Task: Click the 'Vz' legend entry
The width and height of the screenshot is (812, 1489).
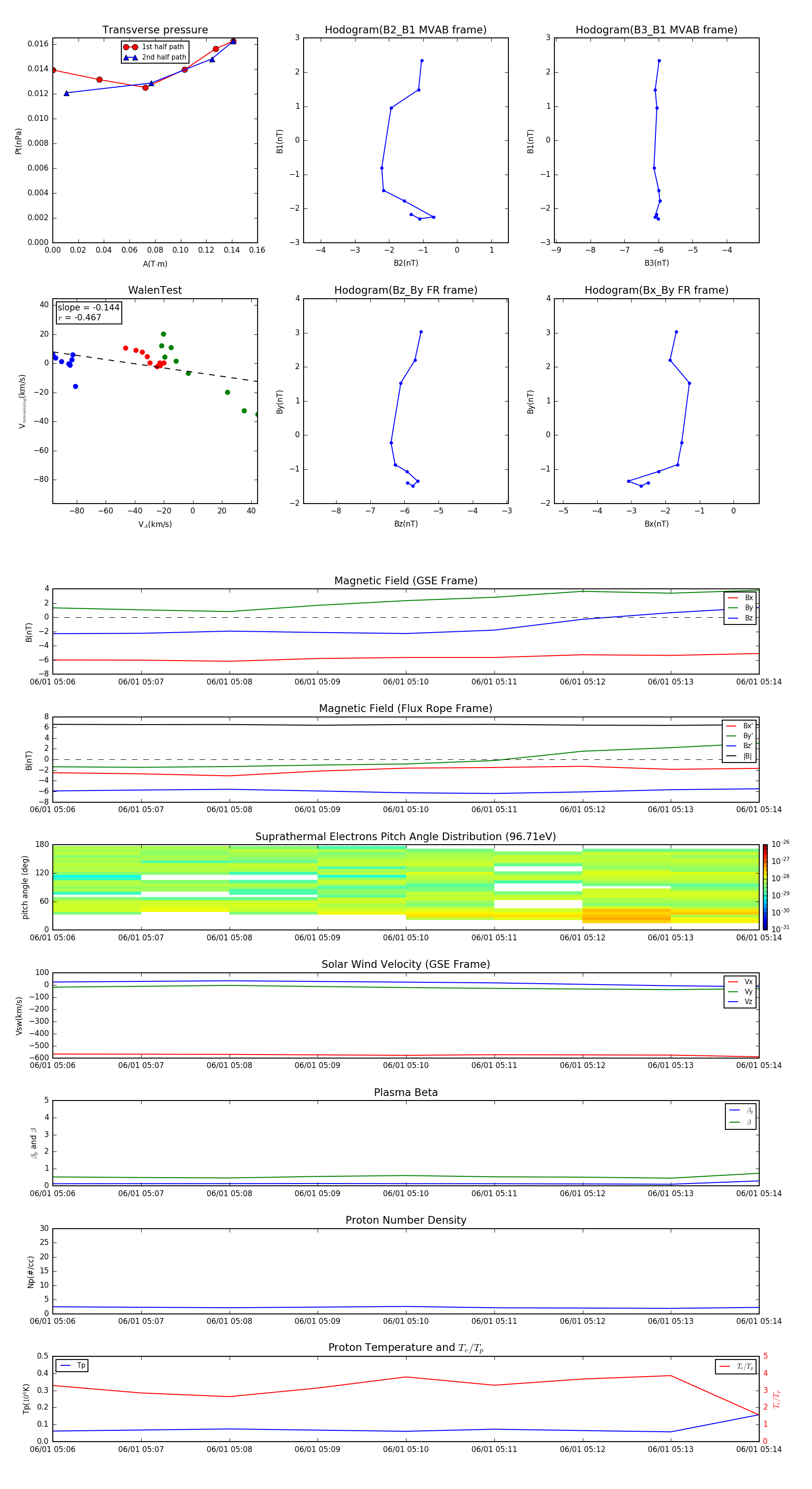Action: 741,1002
